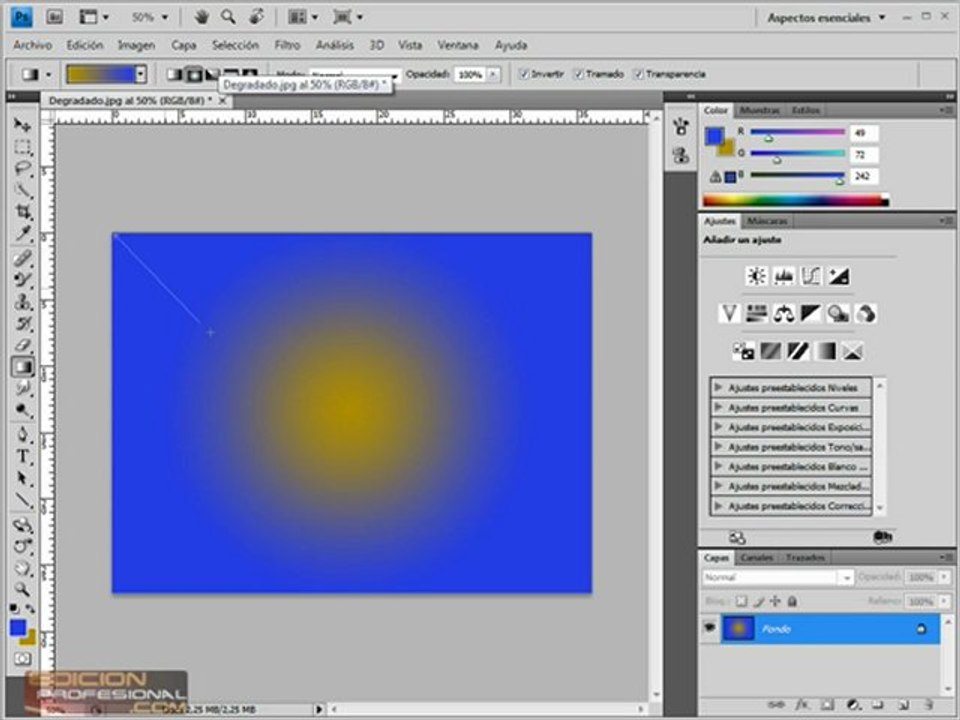Open the zoom level 50% dropdown

[165, 17]
